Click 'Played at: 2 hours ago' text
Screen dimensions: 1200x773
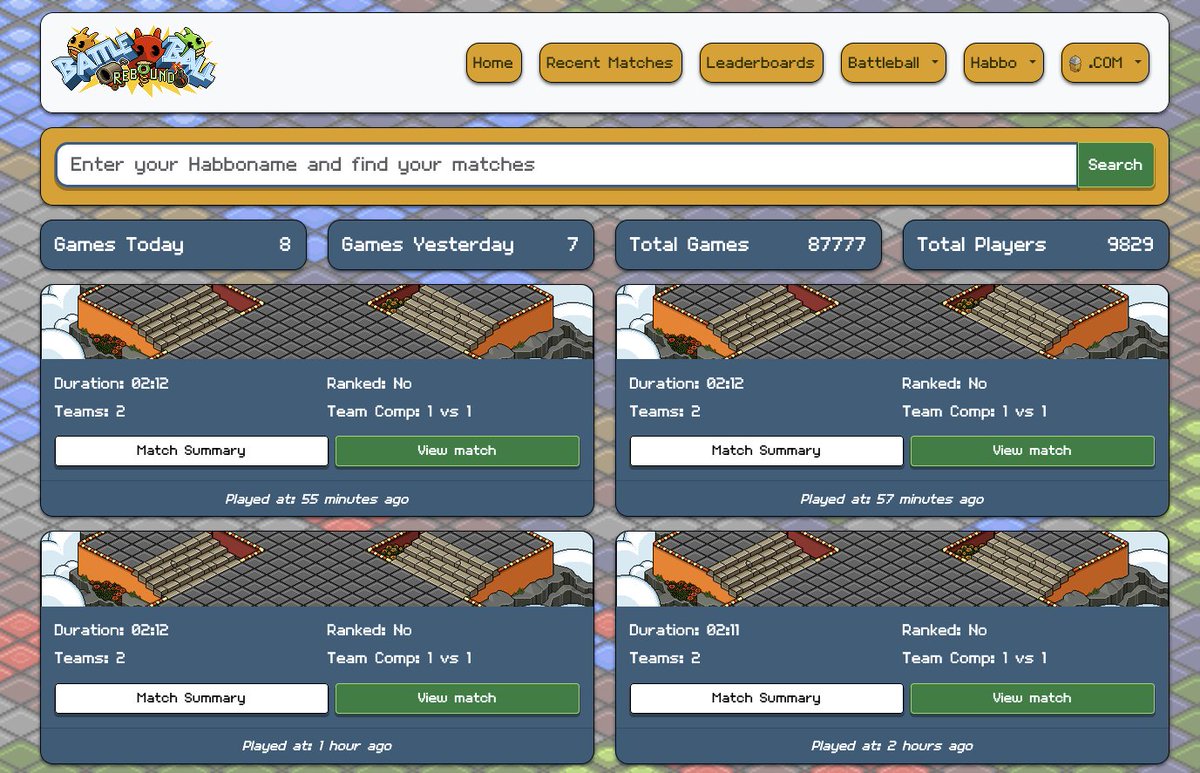(x=892, y=746)
